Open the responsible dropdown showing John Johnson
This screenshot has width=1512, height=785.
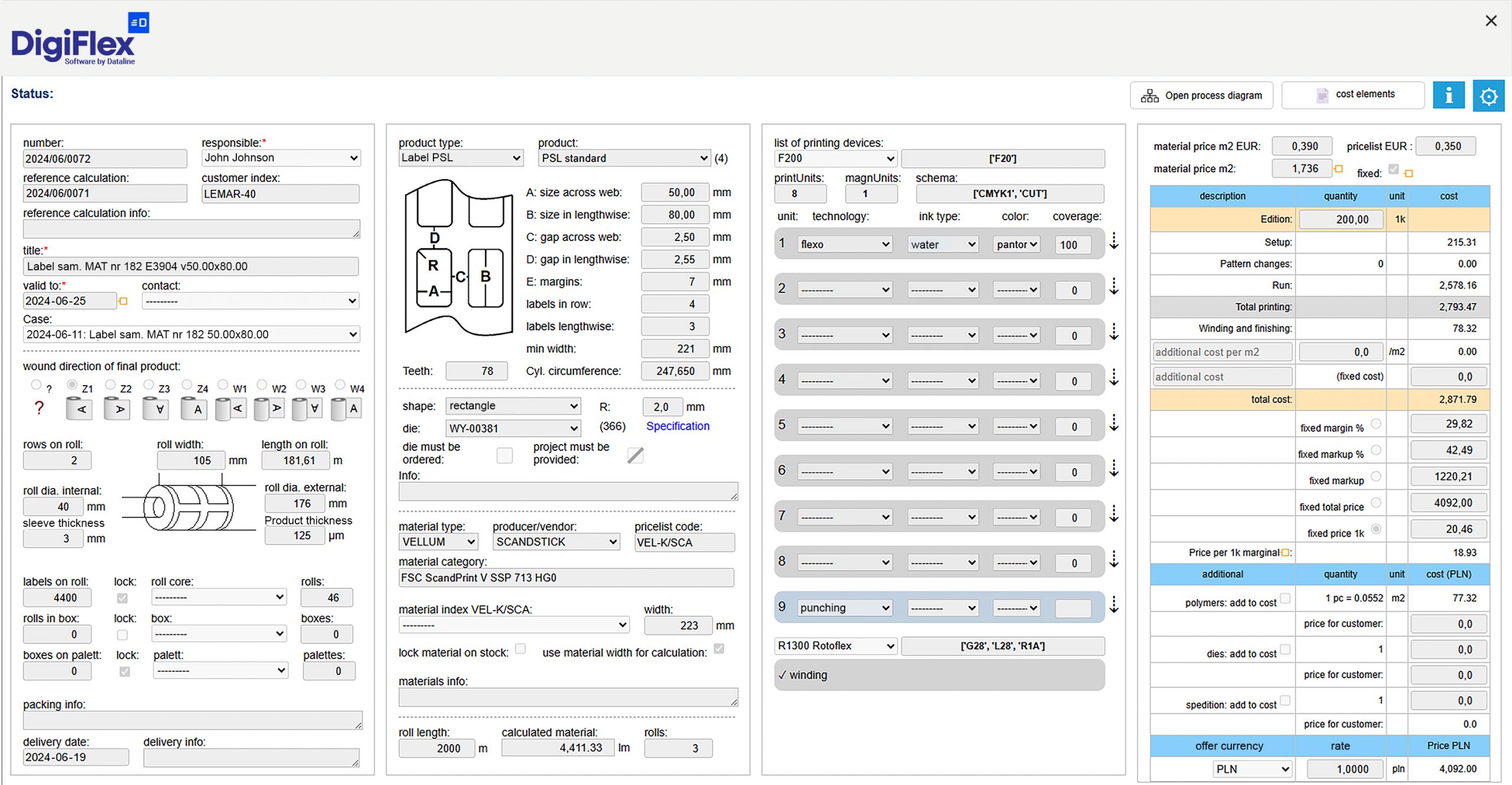coord(281,158)
